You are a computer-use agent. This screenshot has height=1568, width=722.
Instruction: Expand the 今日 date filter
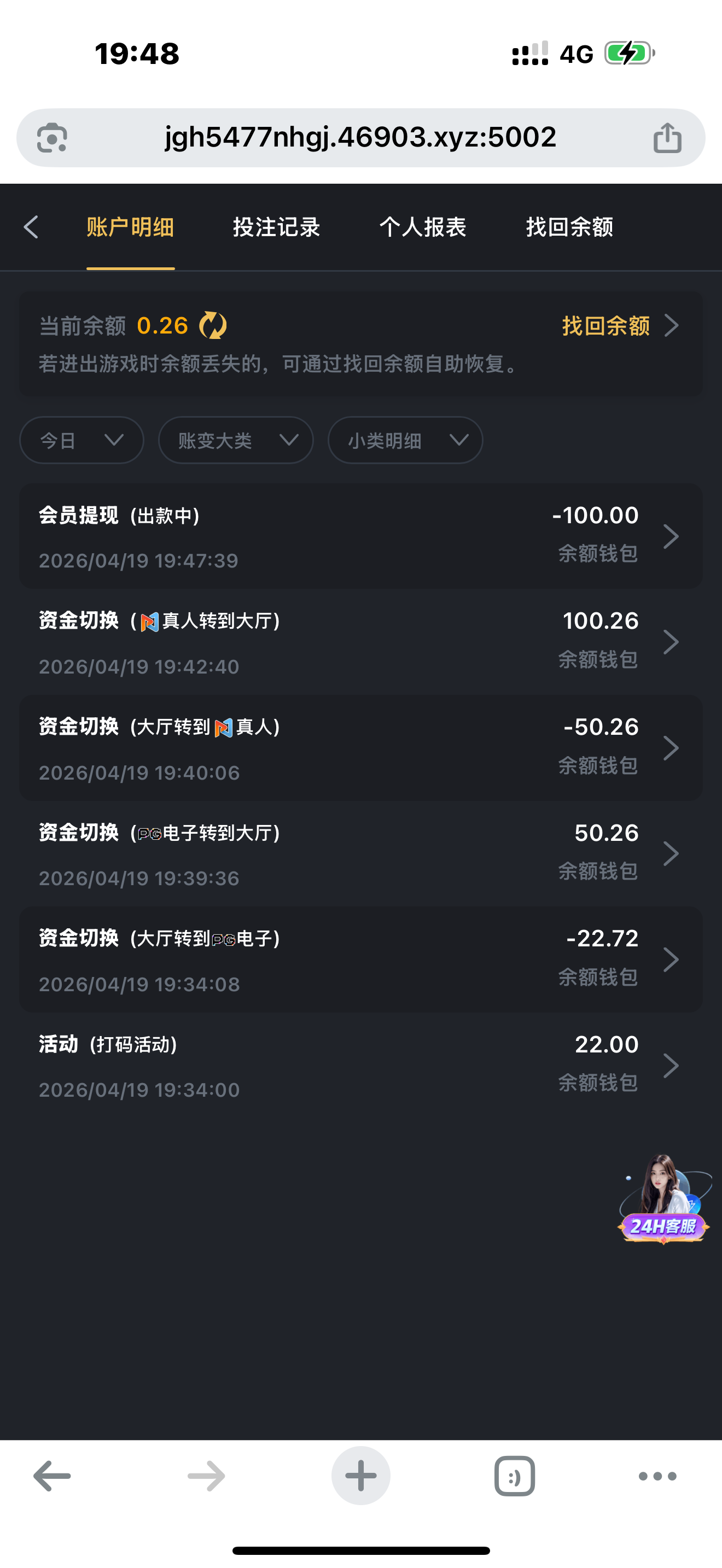tap(81, 440)
